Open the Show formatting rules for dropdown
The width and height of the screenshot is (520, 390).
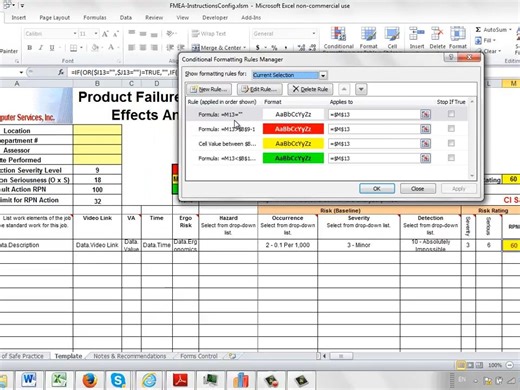click(x=323, y=75)
